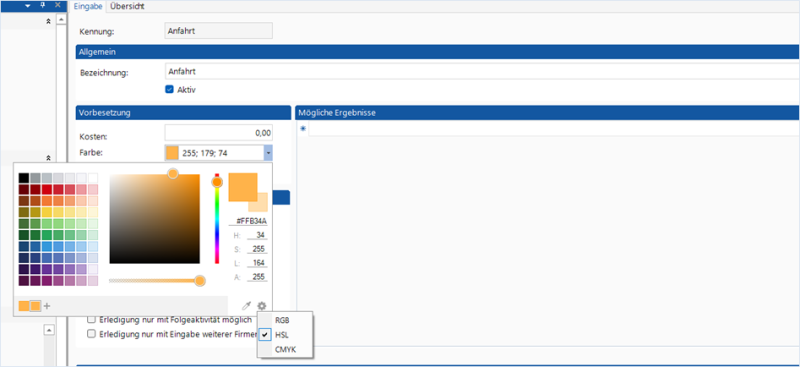Enable Erledigung nur mit Folgeaktivität möglich
The image size is (800, 367).
[91, 320]
